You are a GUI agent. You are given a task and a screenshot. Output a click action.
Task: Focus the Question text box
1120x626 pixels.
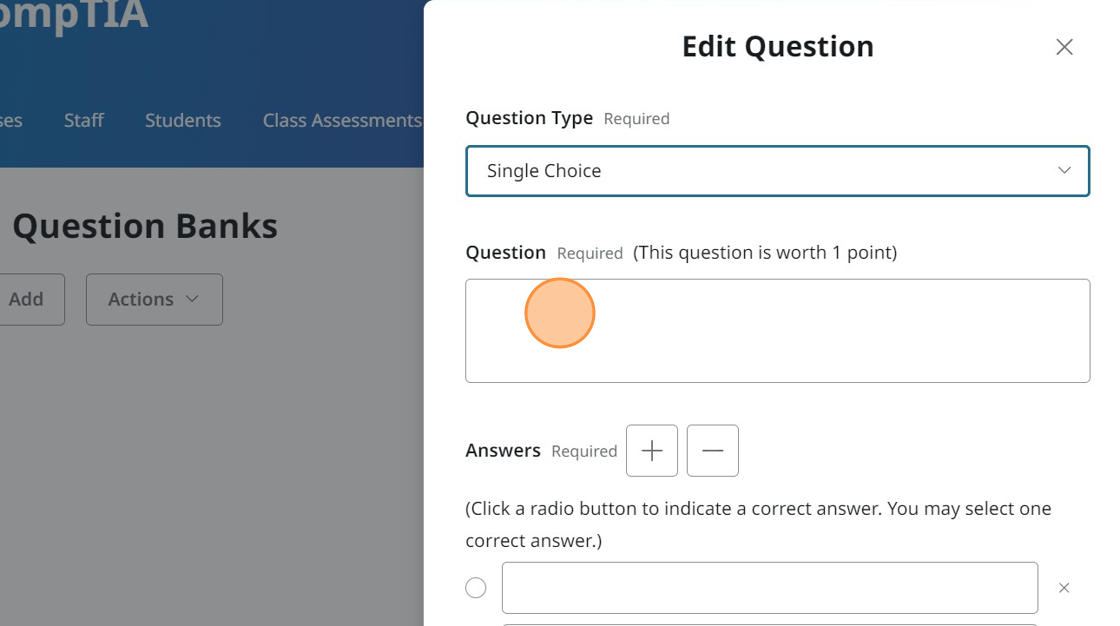click(x=776, y=330)
